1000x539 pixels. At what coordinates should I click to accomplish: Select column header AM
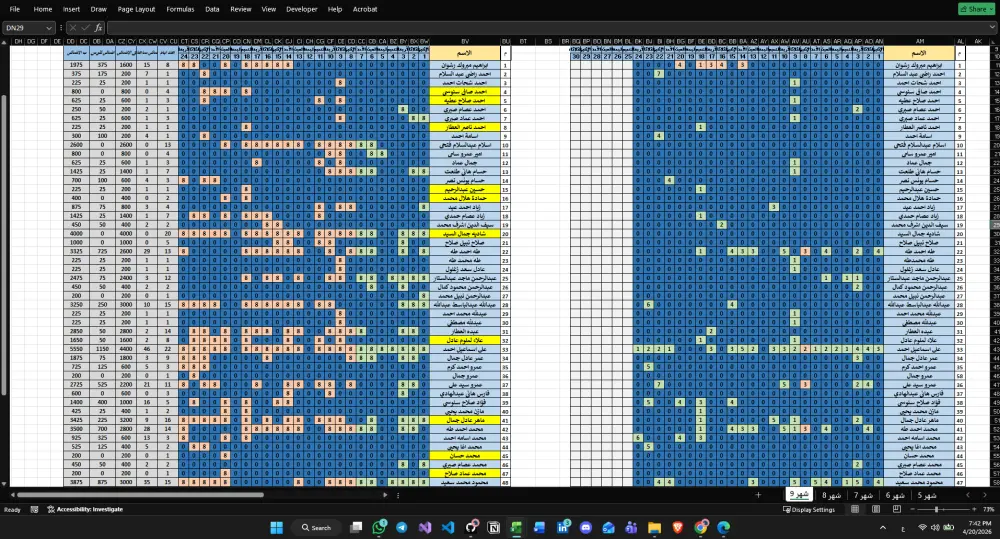point(920,41)
